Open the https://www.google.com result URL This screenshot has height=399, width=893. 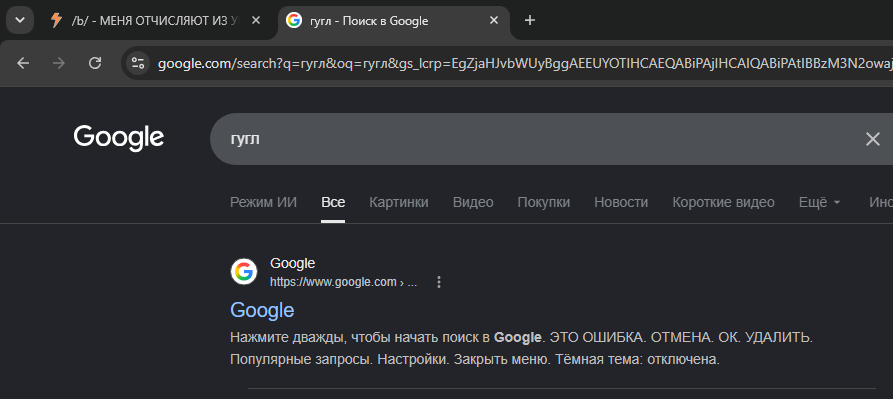343,282
